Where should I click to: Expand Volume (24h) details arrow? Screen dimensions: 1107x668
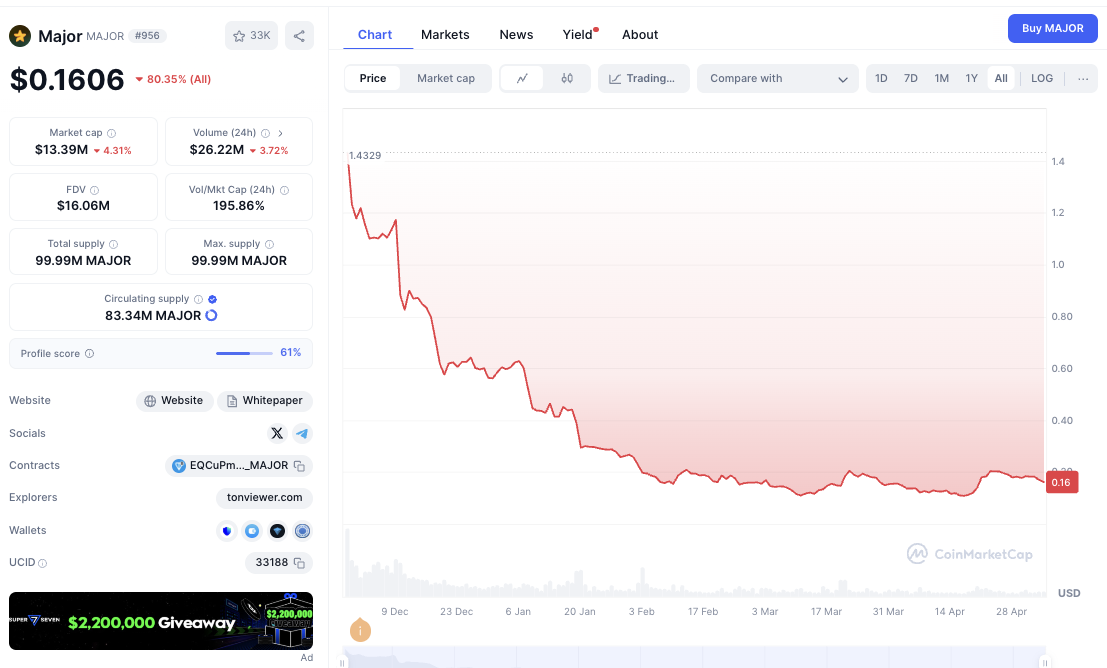(x=280, y=133)
